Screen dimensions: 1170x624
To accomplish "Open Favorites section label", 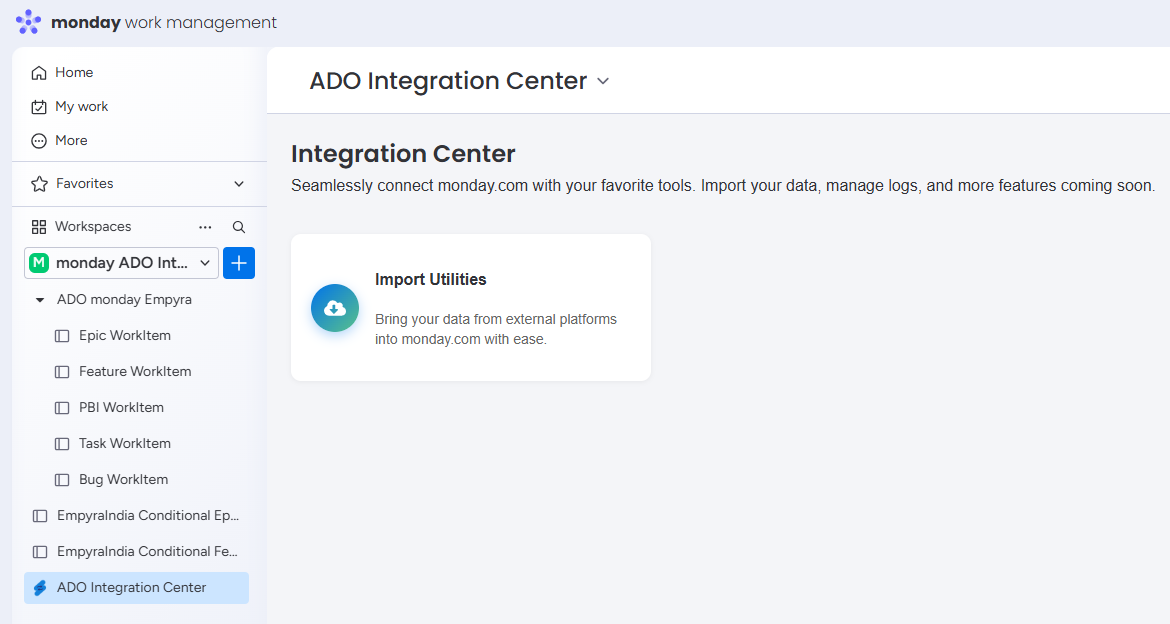I will (84, 184).
